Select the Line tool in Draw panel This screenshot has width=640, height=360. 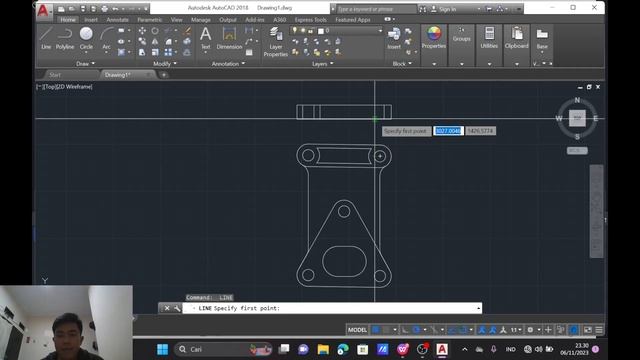point(46,38)
